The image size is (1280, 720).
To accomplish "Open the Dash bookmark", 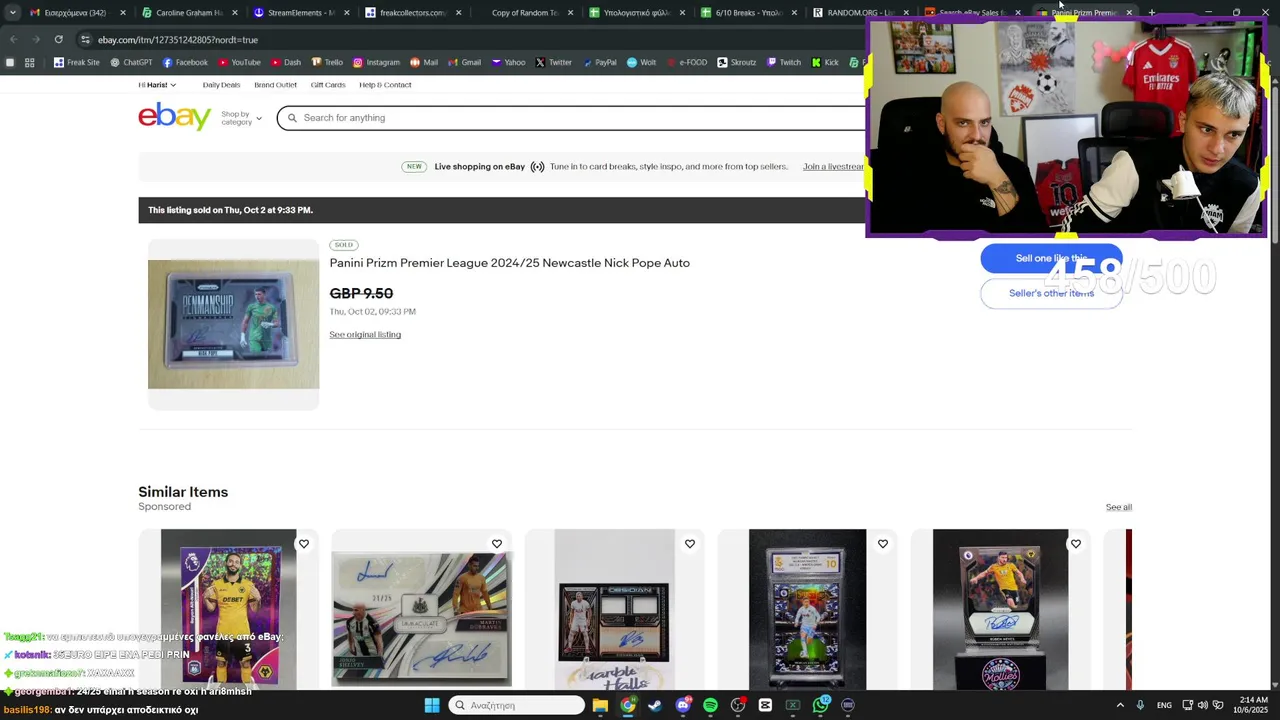I will 285,62.
